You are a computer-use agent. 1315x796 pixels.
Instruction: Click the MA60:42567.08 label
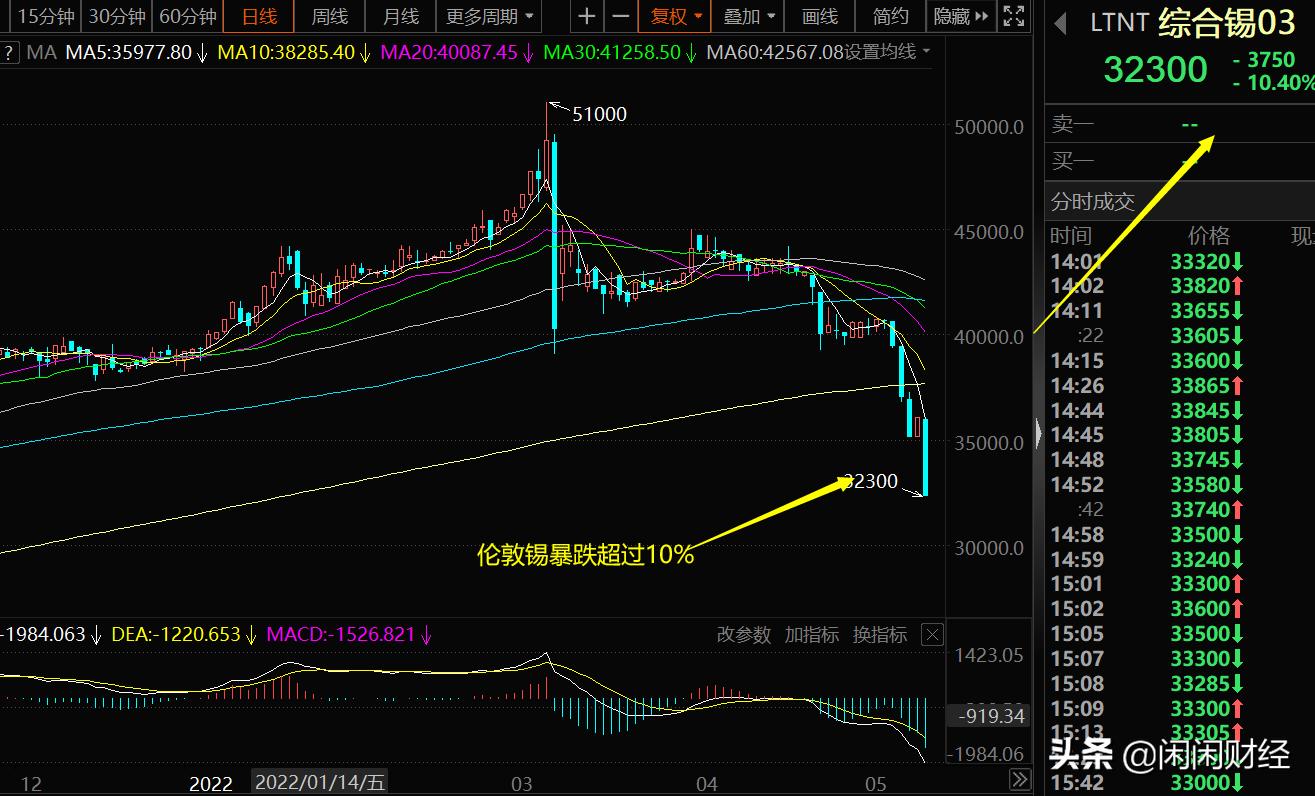[x=775, y=52]
